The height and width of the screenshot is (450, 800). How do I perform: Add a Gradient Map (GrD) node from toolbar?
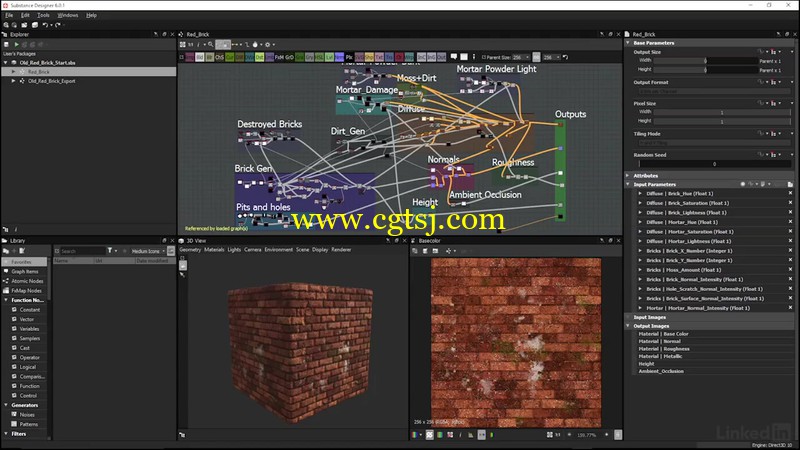pyautogui.click(x=289, y=57)
